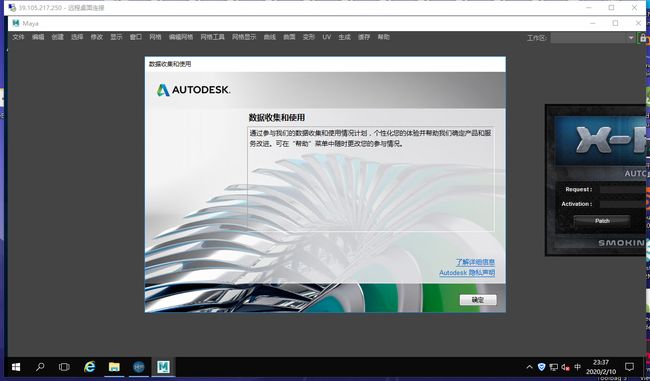Minimize the Maya window
Image resolution: width=650 pixels, height=381 pixels.
pos(593,23)
